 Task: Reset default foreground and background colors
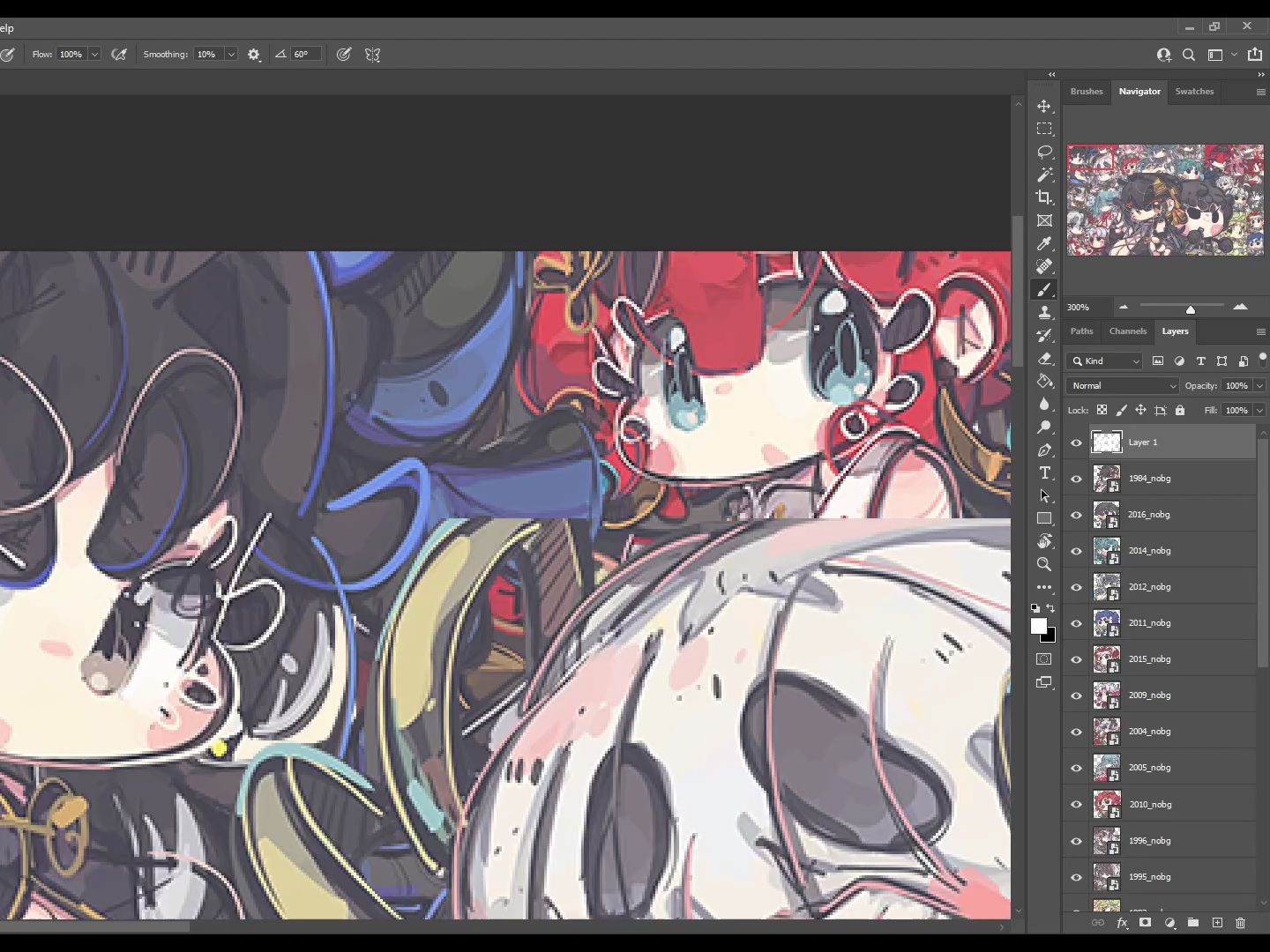point(1035,608)
